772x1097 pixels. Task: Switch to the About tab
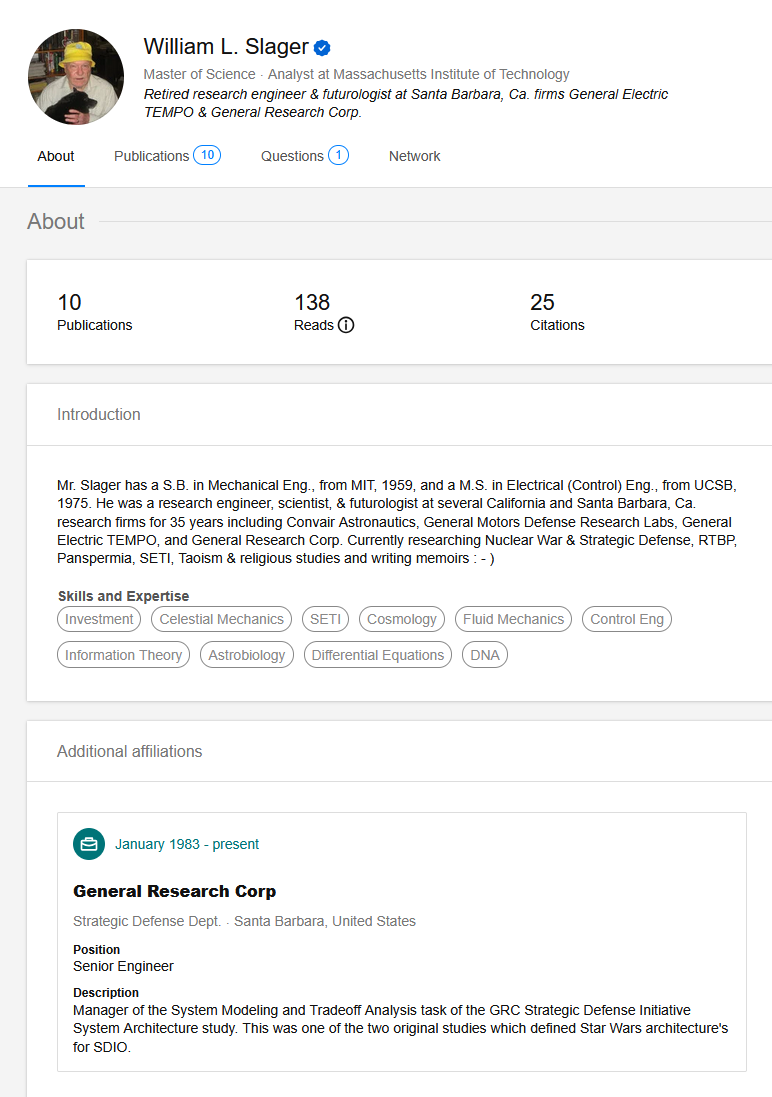(56, 157)
